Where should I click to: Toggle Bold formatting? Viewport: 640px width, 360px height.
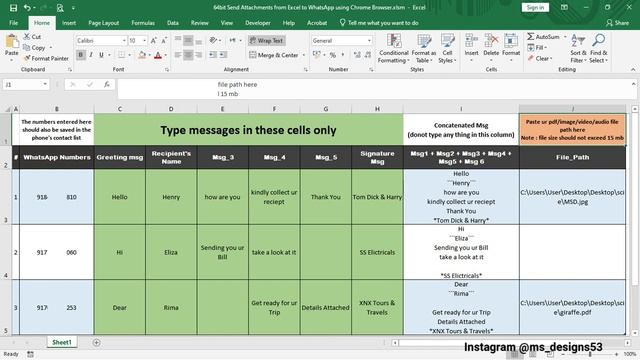(x=81, y=55)
